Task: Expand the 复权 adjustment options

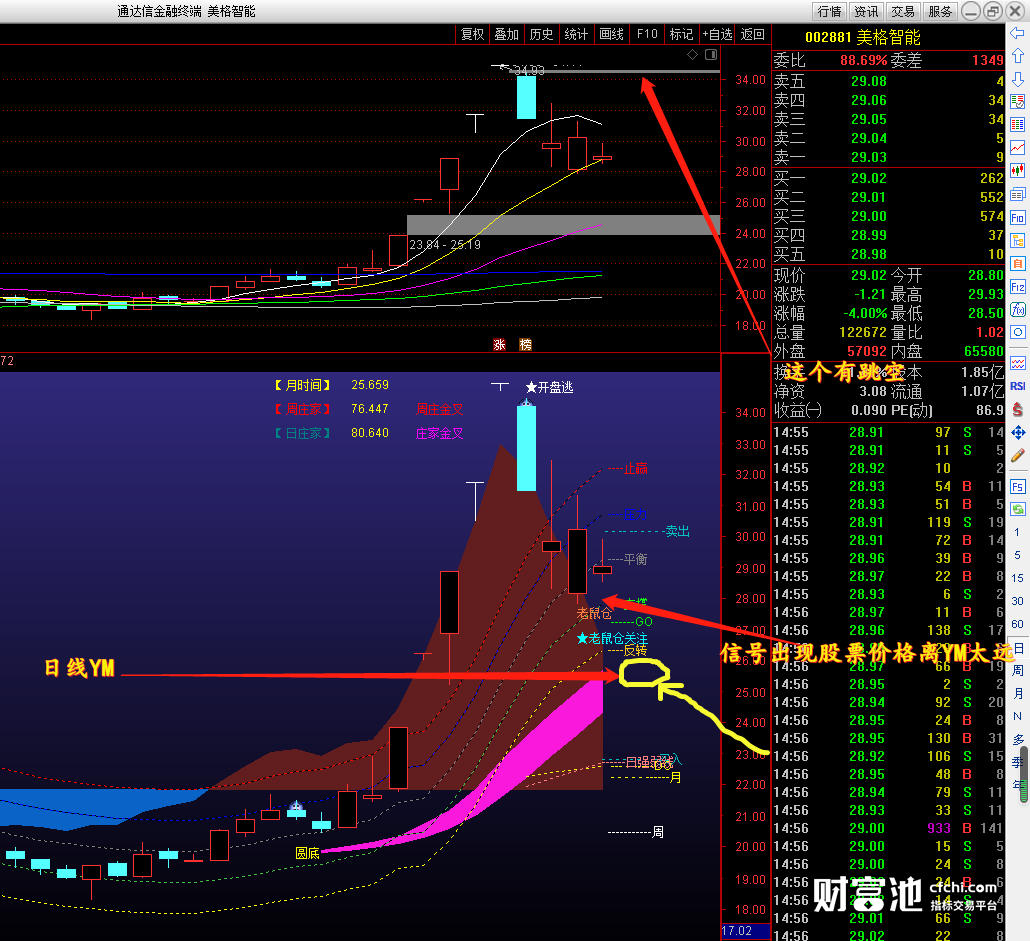Action: (472, 34)
